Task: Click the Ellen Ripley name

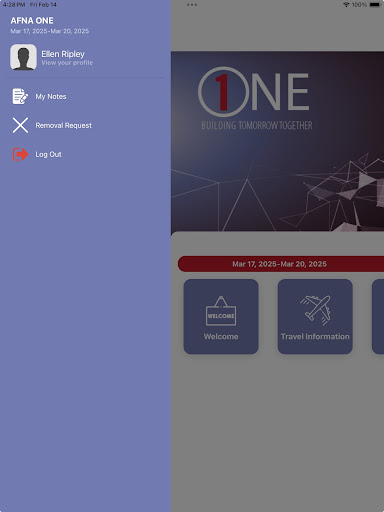Action: tap(63, 54)
